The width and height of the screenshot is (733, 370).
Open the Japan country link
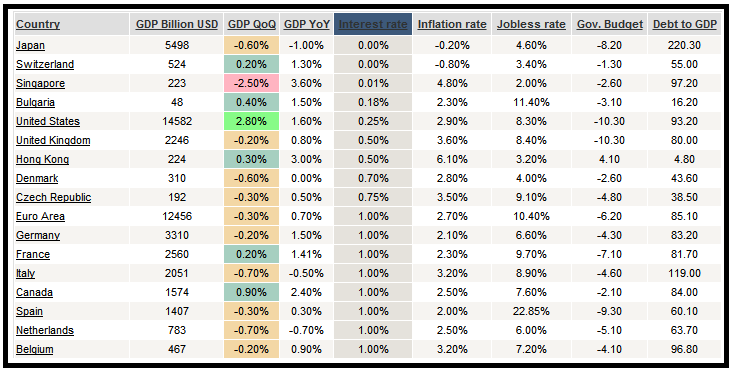pos(30,45)
